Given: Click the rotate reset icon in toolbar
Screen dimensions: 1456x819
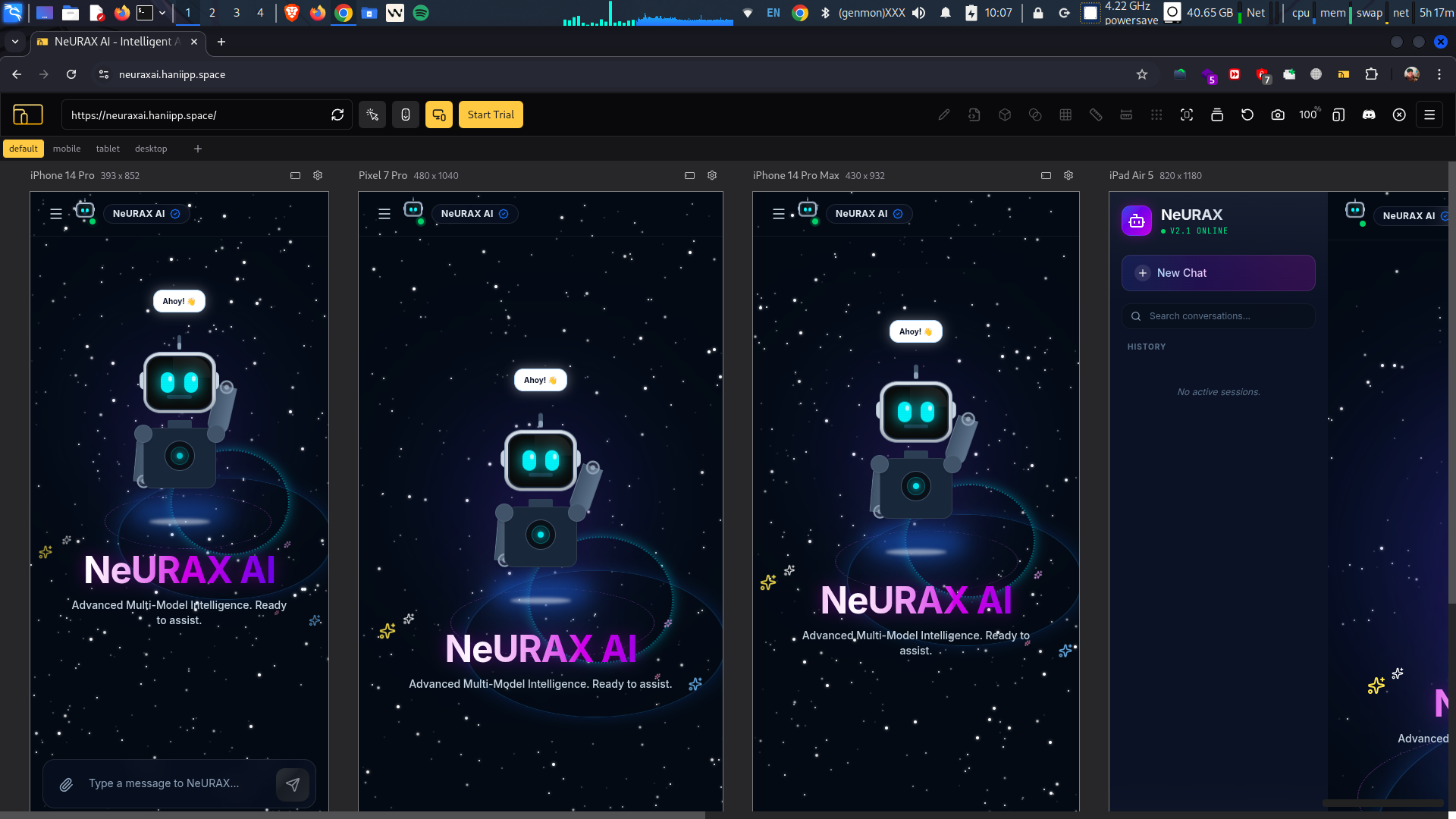Looking at the screenshot, I should 1247,115.
